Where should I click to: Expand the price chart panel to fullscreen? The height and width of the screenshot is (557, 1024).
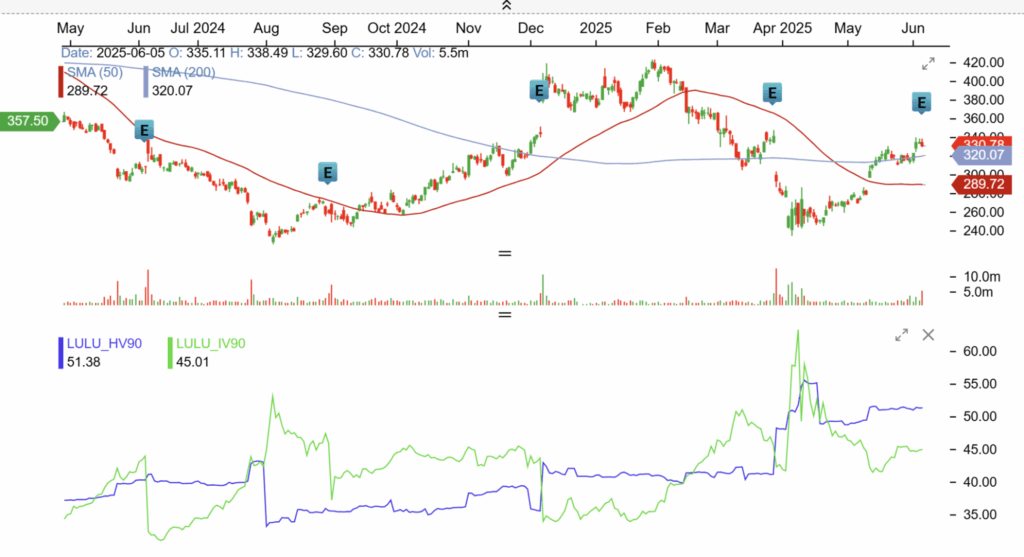click(928, 64)
